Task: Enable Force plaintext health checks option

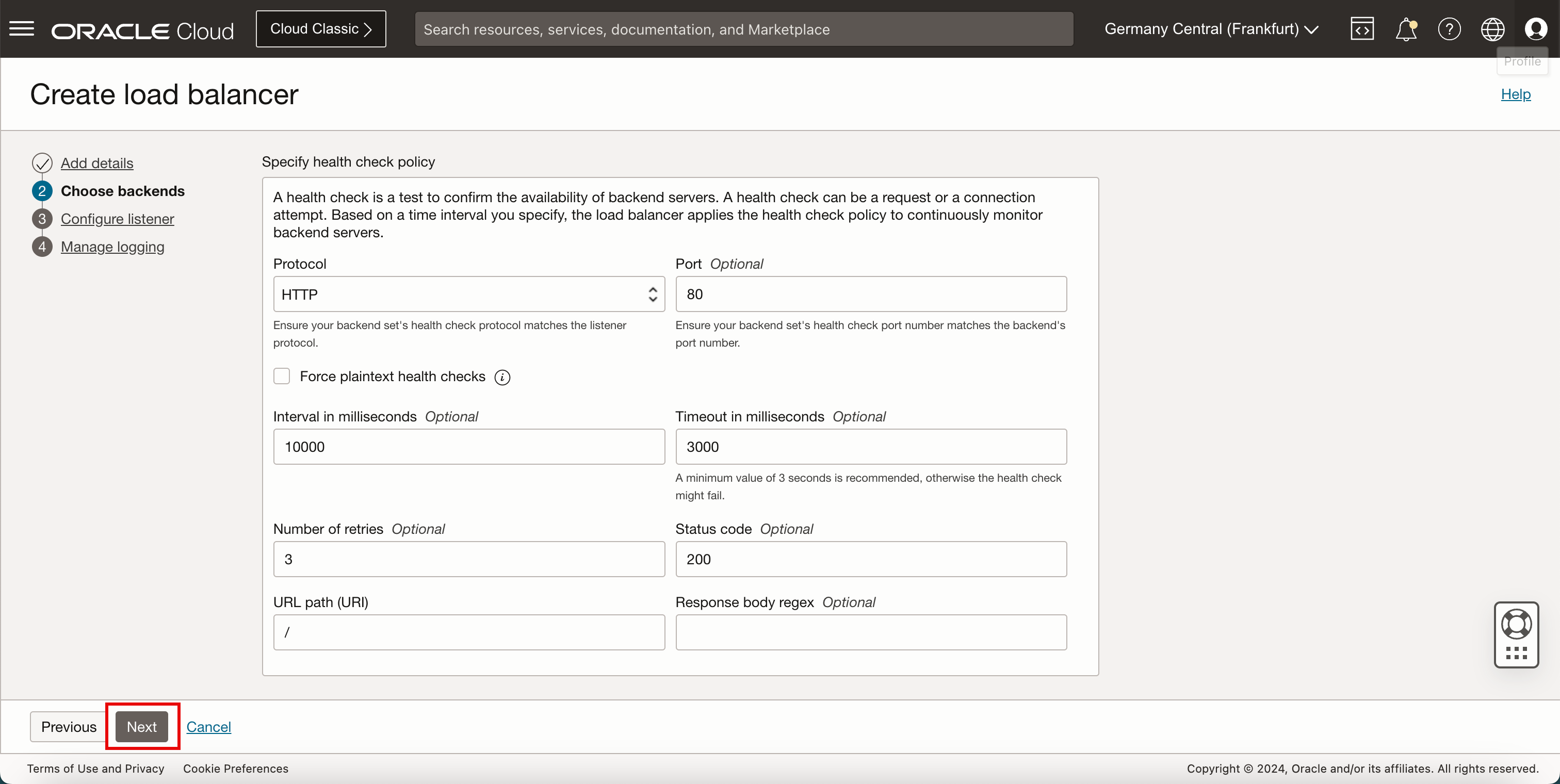Action: click(x=283, y=376)
